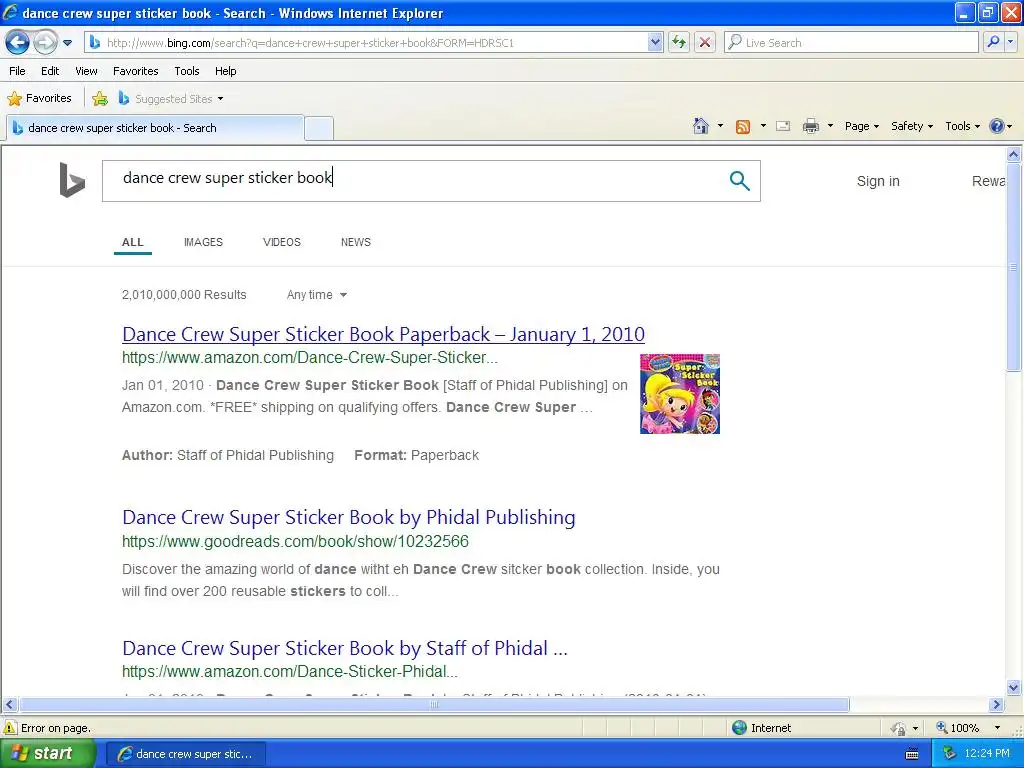
Task: Click the Live Search magnifier button
Action: tap(993, 43)
